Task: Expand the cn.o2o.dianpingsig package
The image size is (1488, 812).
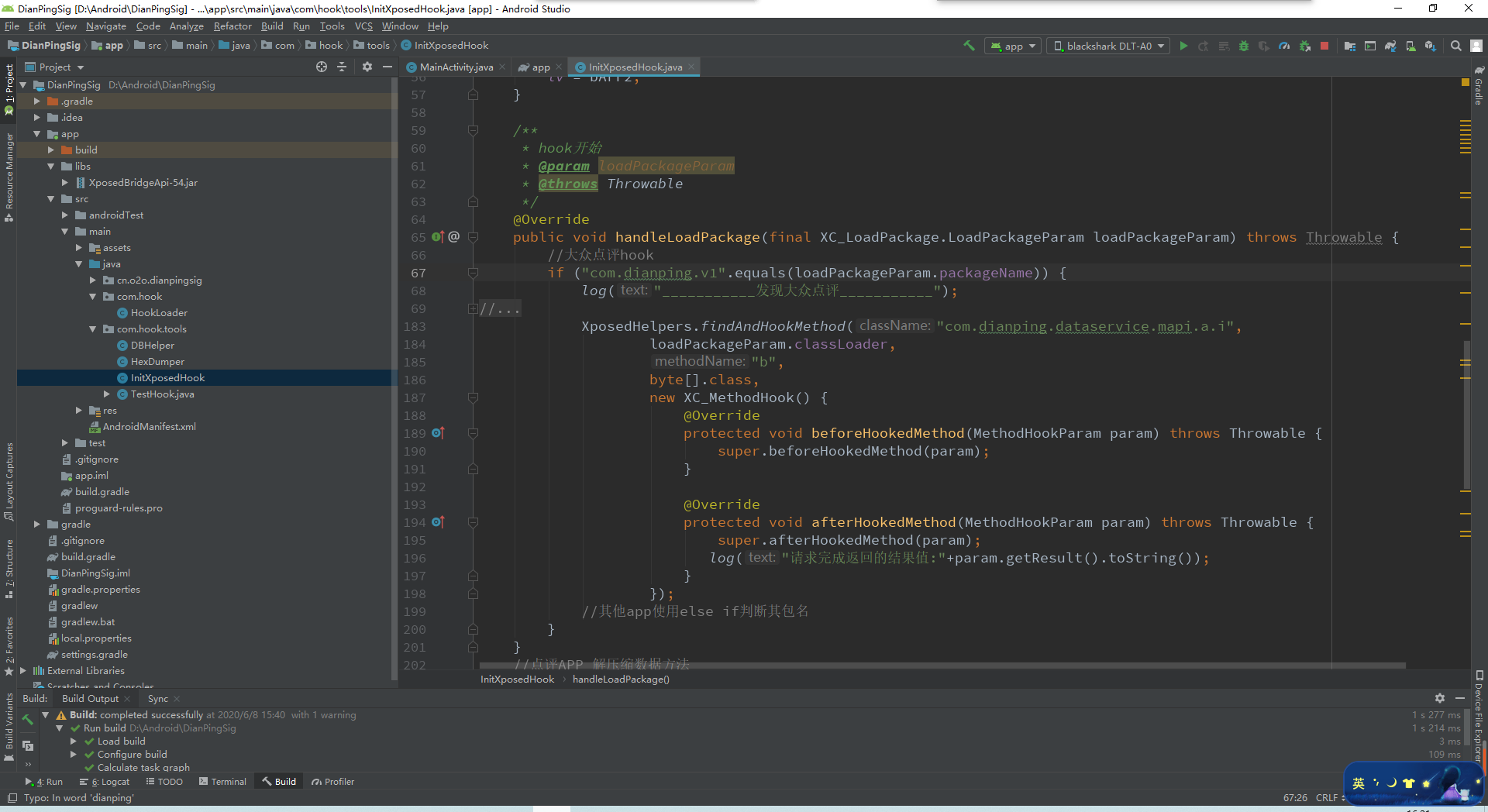Action: [92, 280]
